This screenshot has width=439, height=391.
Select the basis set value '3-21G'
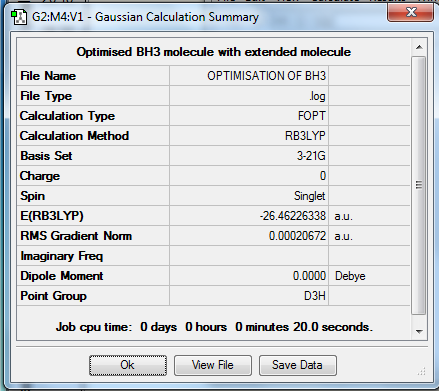[311, 156]
